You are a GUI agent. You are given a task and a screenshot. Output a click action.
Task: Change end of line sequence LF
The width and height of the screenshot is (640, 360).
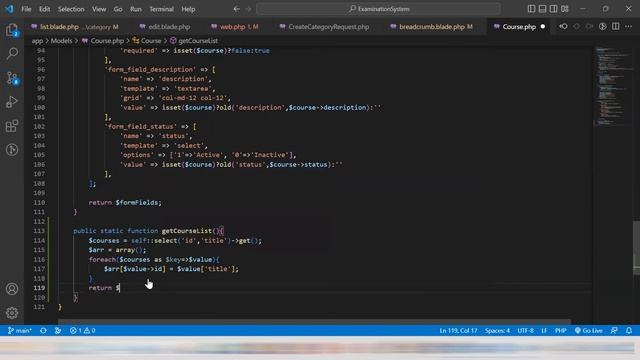pyautogui.click(x=544, y=331)
